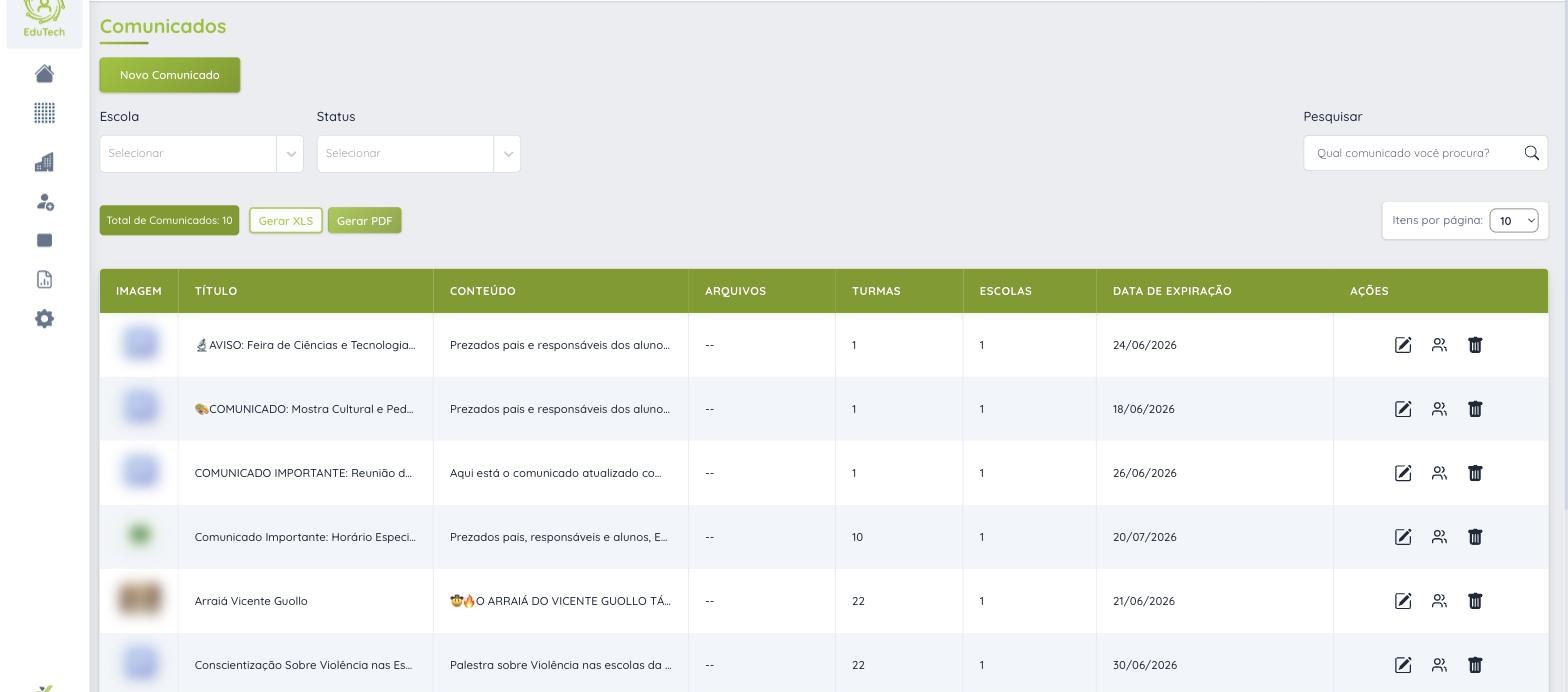1568x692 pixels.
Task: Click the Gerar PDF button
Action: pos(364,221)
